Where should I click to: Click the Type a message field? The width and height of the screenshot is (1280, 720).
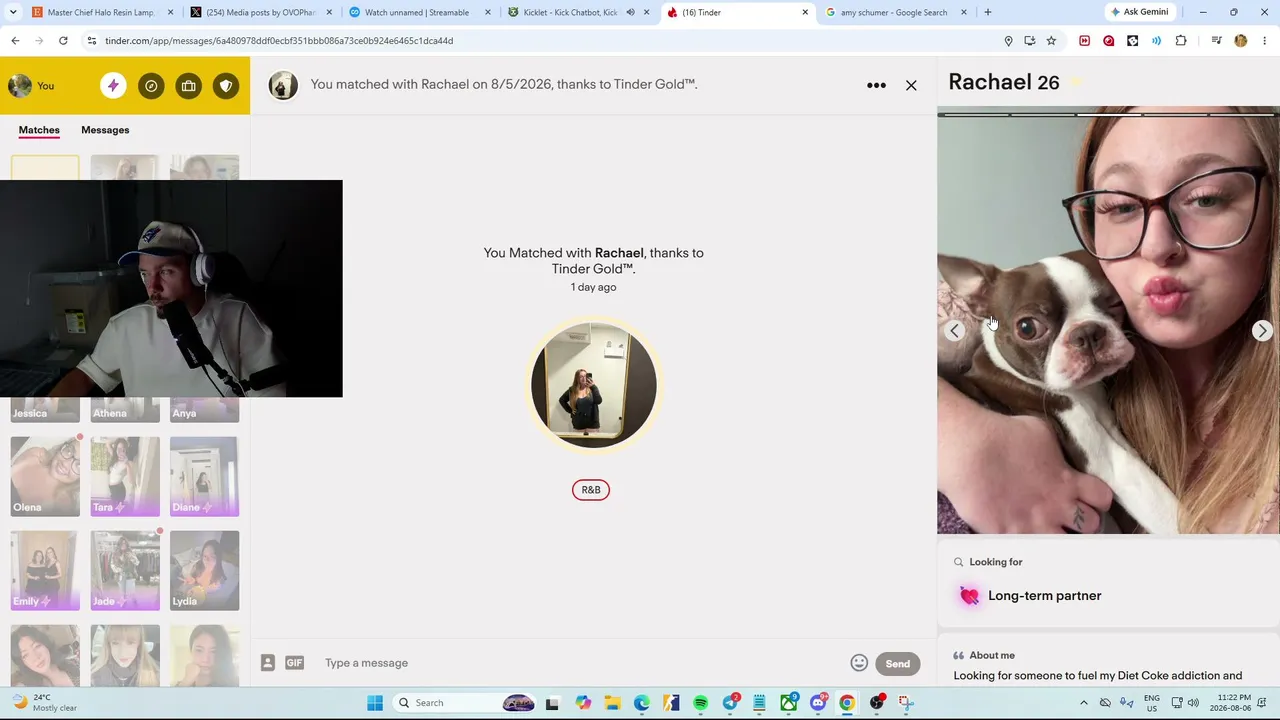(580, 663)
